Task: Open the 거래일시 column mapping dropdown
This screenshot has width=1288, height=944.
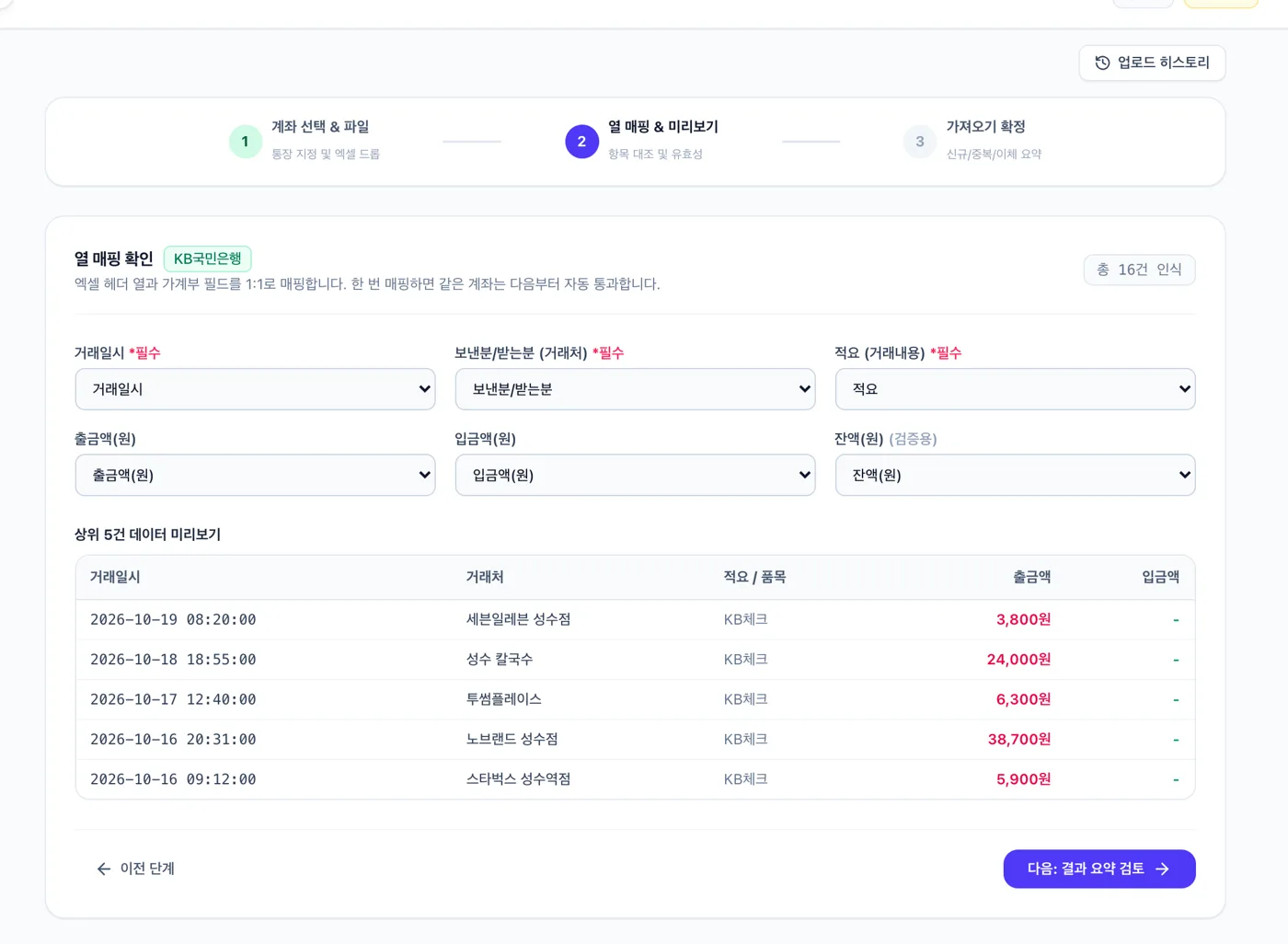Action: tap(255, 389)
